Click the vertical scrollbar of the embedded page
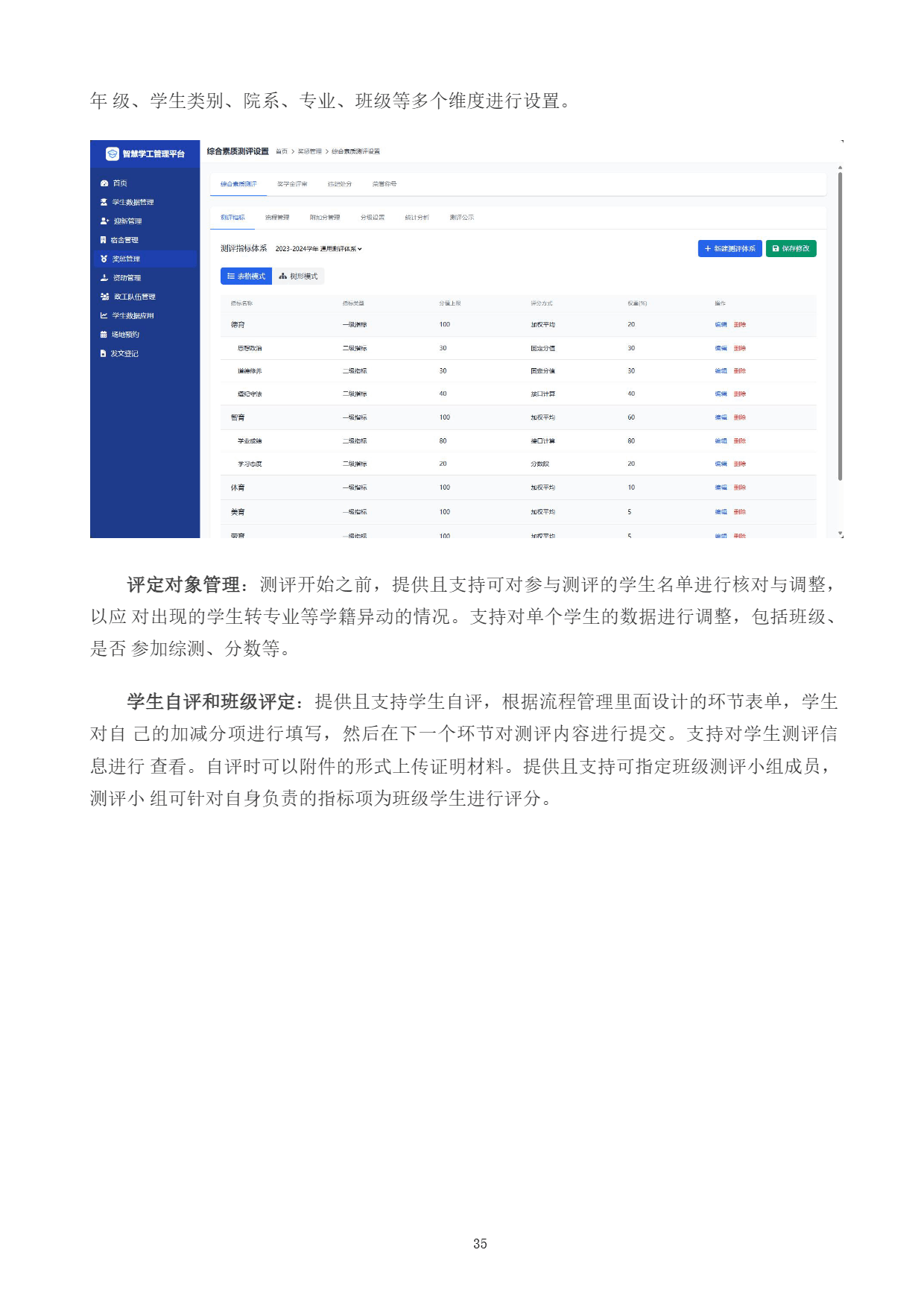This screenshot has width=924, height=1308. coord(841,326)
